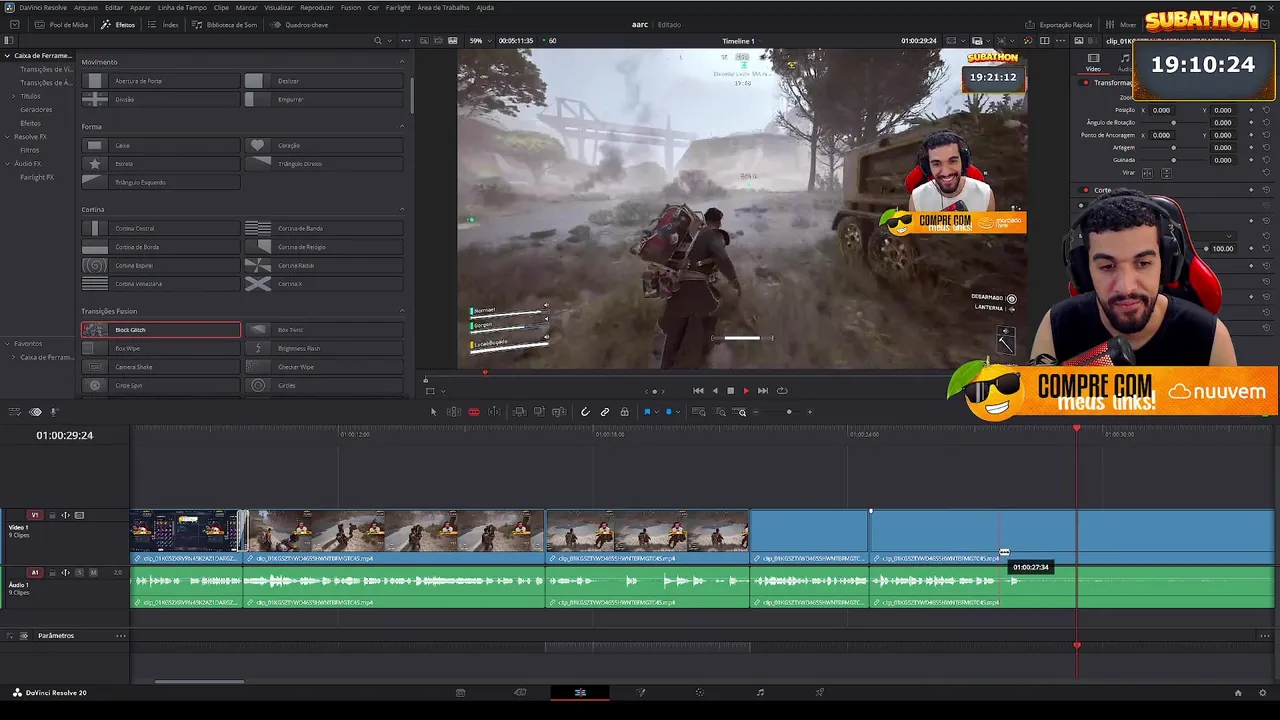Open Clipe menu
The width and height of the screenshot is (1280, 720).
click(221, 7)
